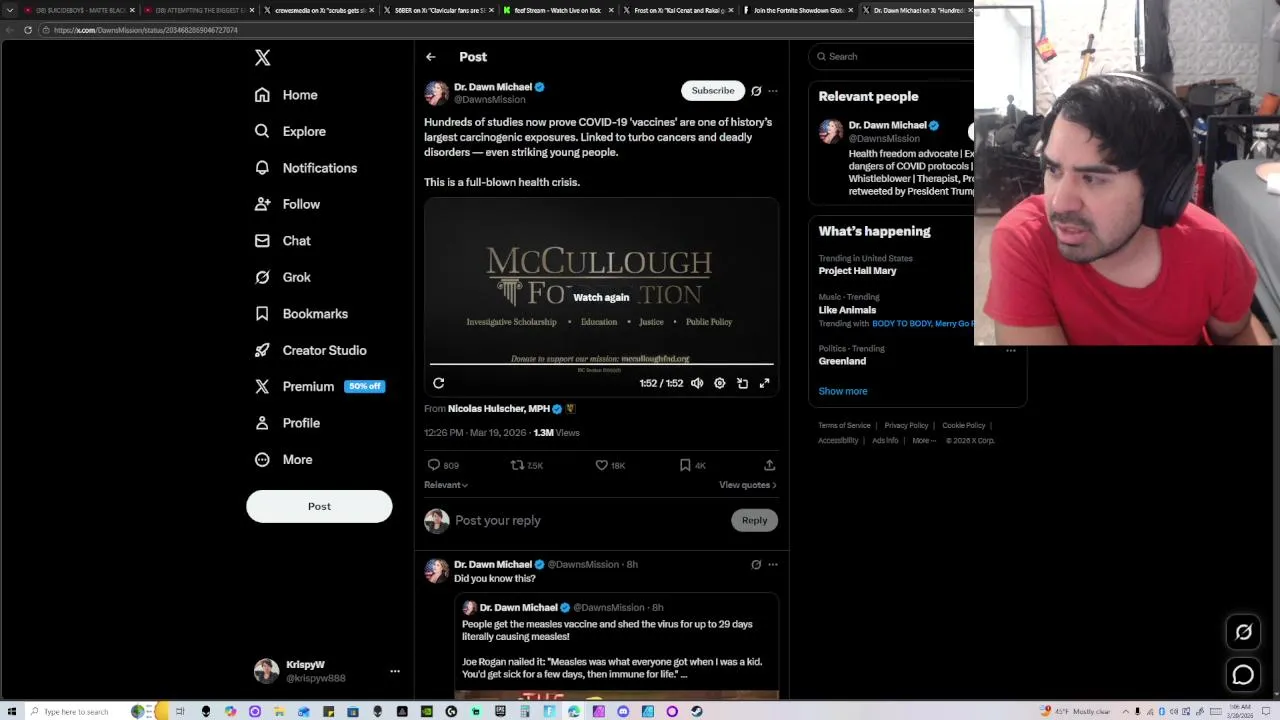The width and height of the screenshot is (1280, 720).
Task: Open Nicolas Hulscher, MPH profile link
Action: click(x=499, y=409)
